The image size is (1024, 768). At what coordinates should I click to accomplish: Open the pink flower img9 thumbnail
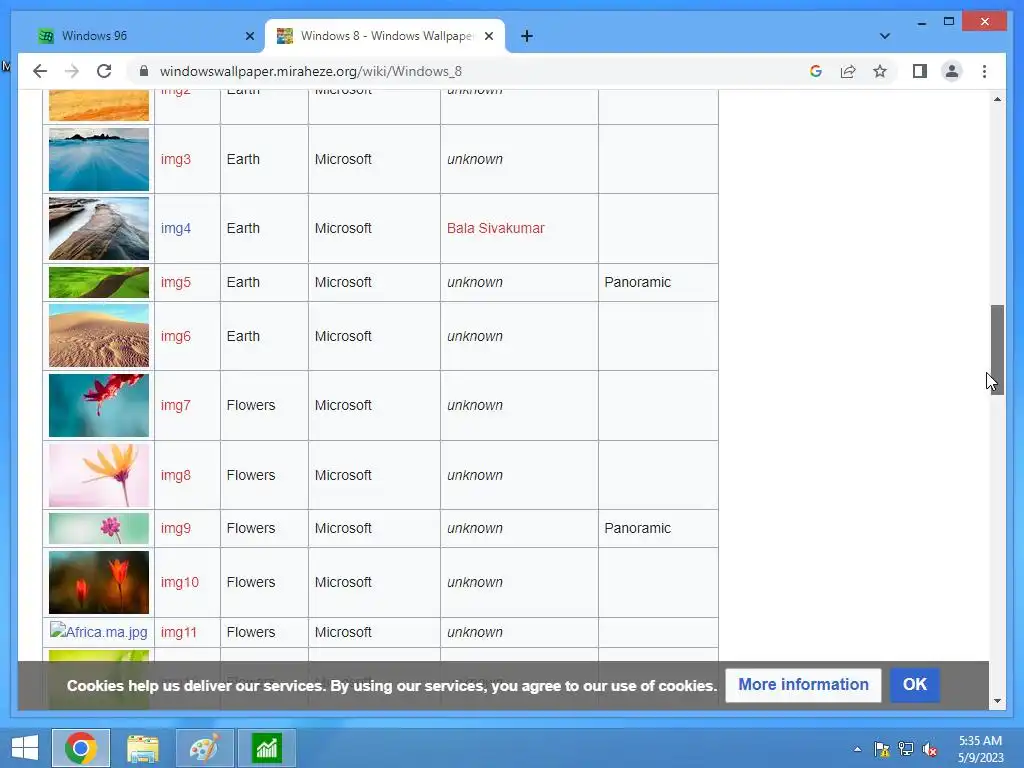(99, 528)
